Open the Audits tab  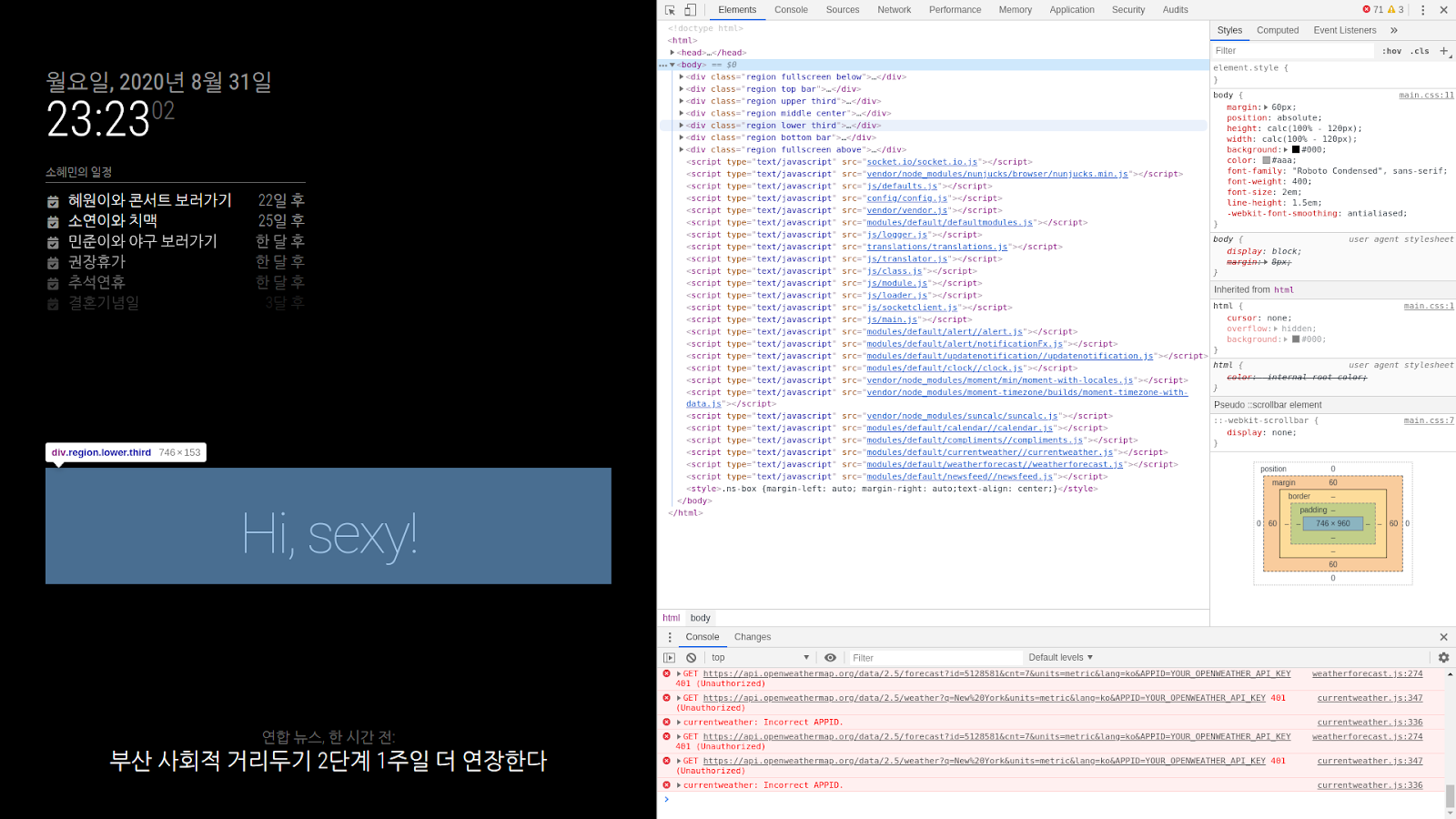click(x=1175, y=10)
